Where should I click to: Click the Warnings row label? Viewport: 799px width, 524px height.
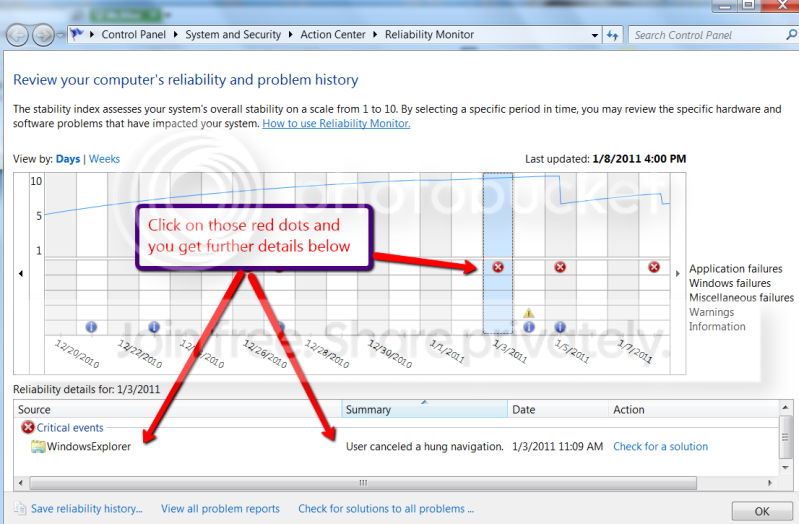[711, 312]
